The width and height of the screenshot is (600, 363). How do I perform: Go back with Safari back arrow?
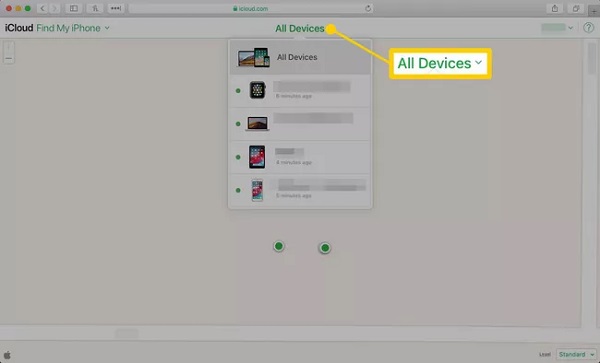pyautogui.click(x=42, y=8)
